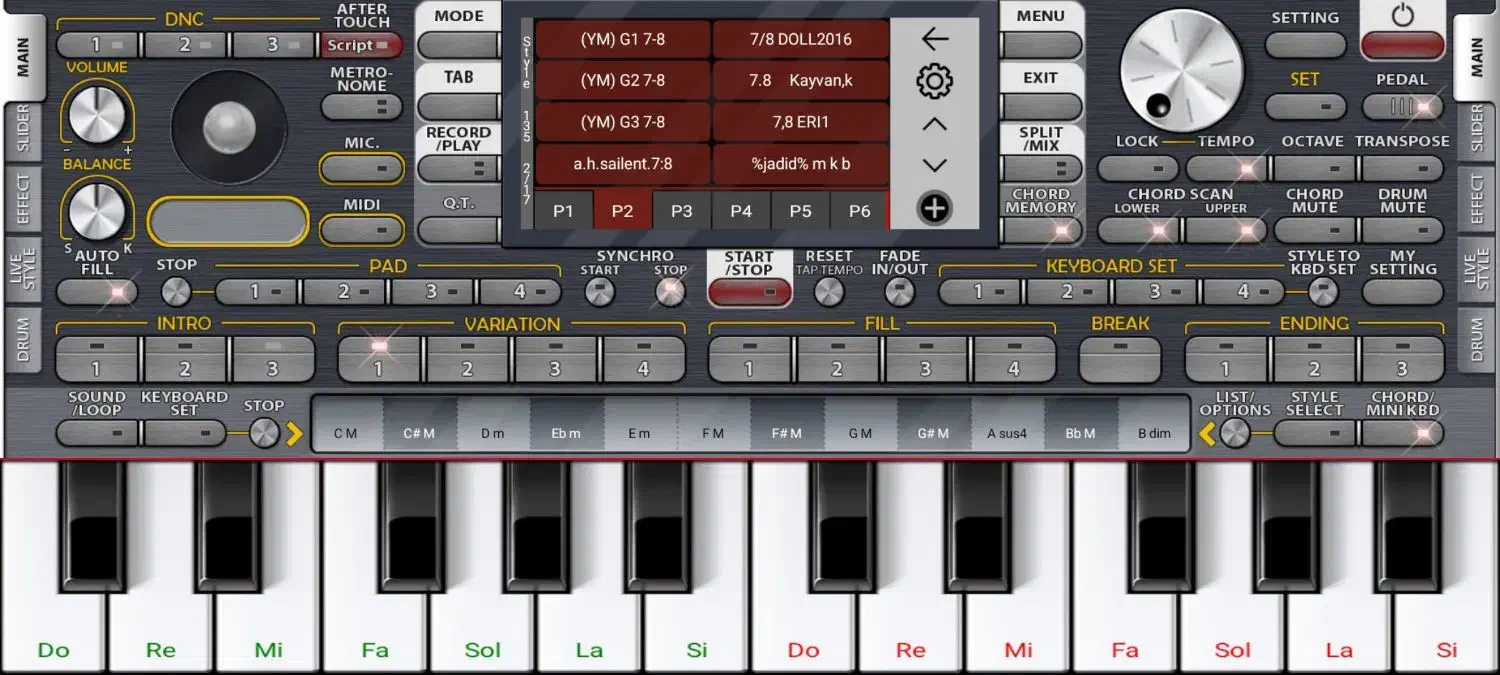Open the left Effect side tab
Image resolution: width=1500 pixels, height=675 pixels.
point(23,198)
